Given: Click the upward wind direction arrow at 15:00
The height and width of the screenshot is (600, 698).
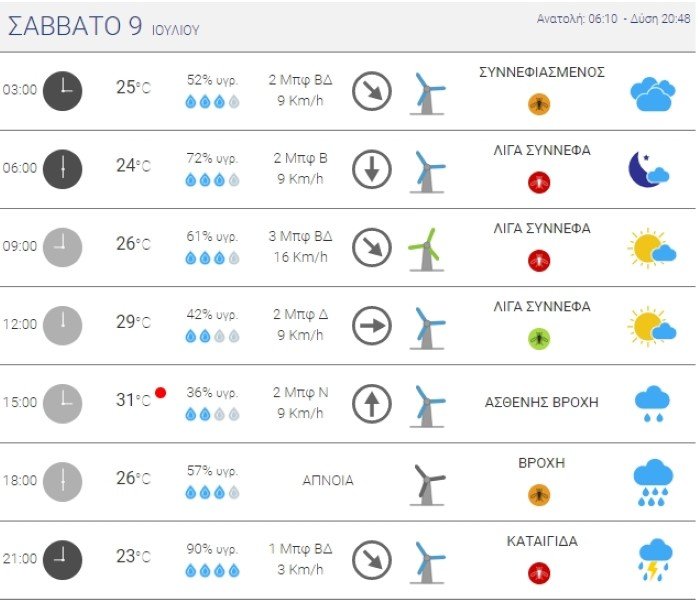Looking at the screenshot, I should 372,404.
